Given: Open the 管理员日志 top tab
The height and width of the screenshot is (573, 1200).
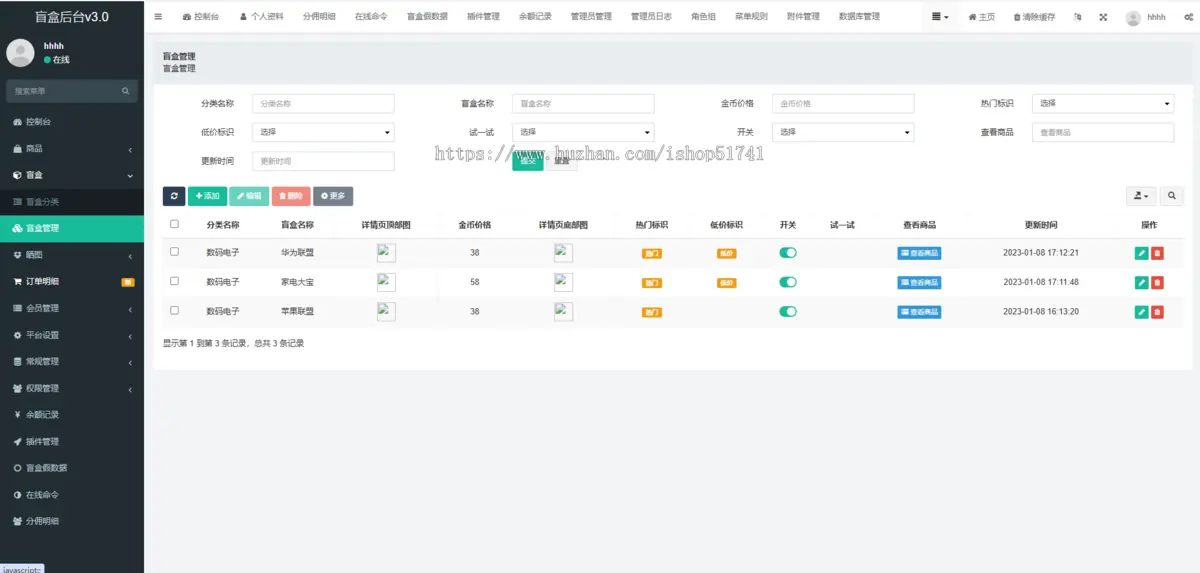Looking at the screenshot, I should coord(651,17).
